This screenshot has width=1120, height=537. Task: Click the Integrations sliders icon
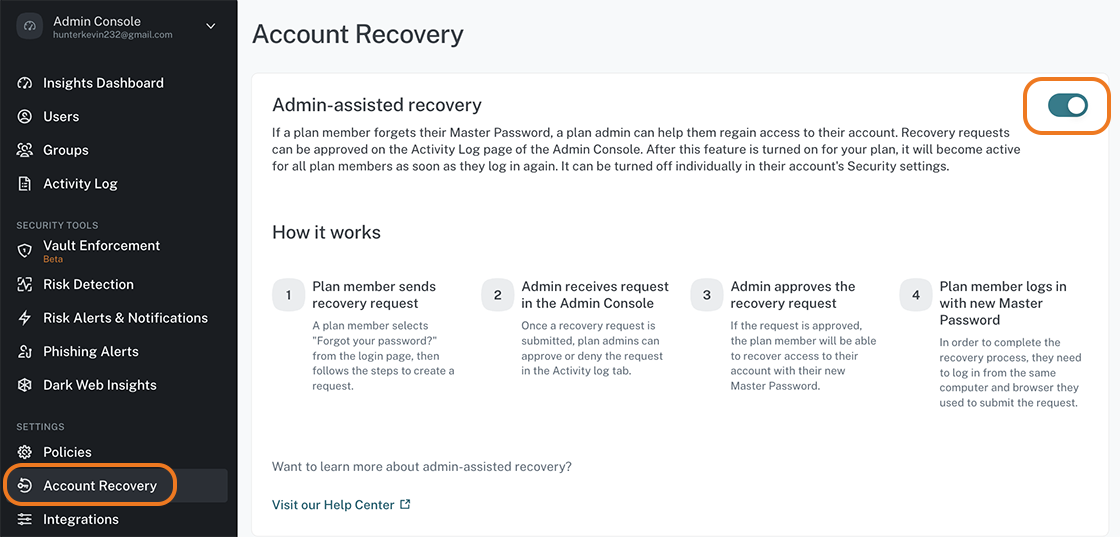click(x=25, y=519)
